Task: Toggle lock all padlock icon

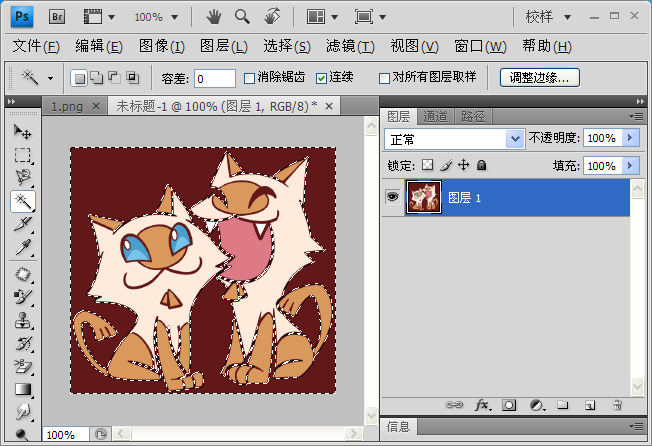Action: [x=482, y=165]
